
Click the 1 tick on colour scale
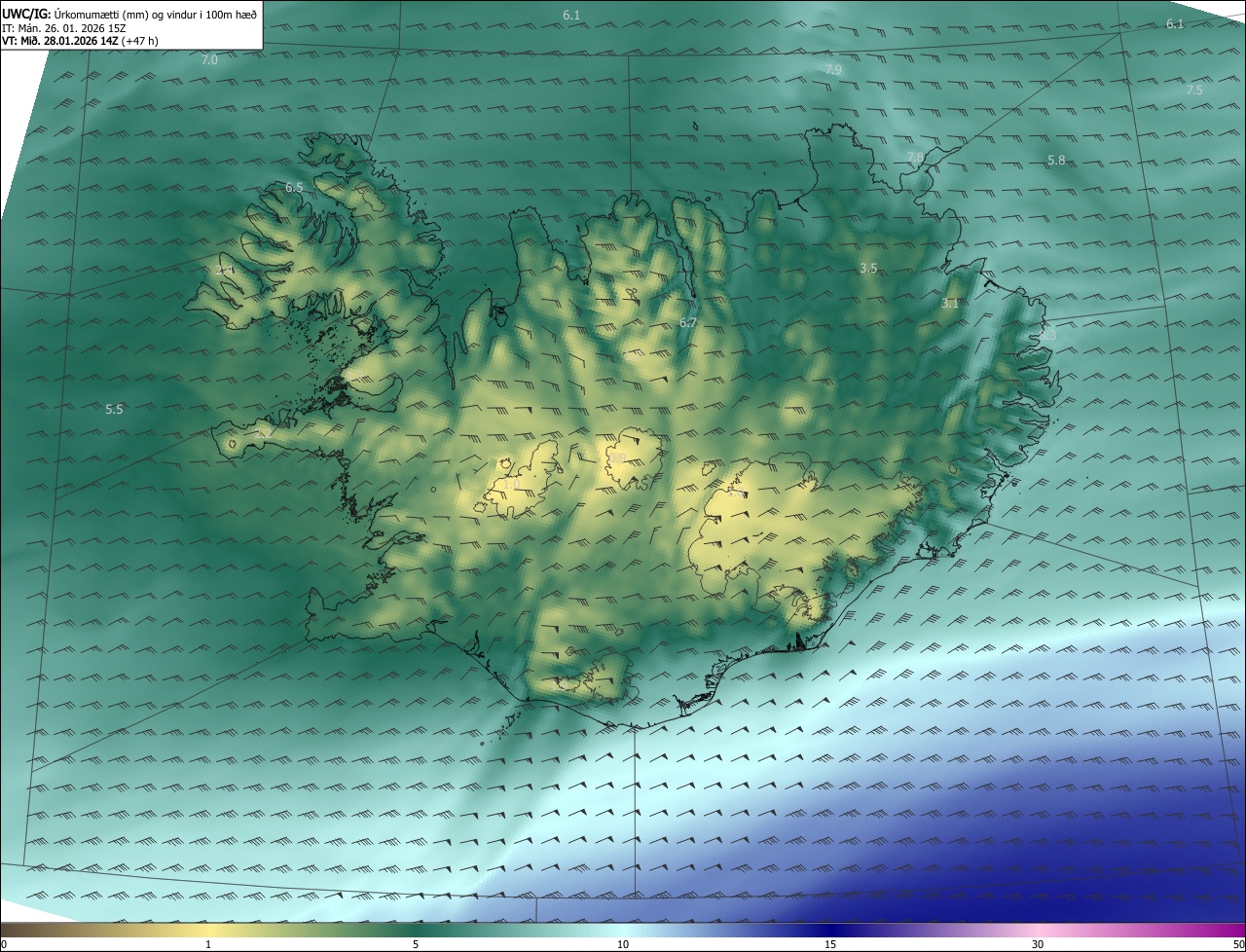click(x=208, y=944)
